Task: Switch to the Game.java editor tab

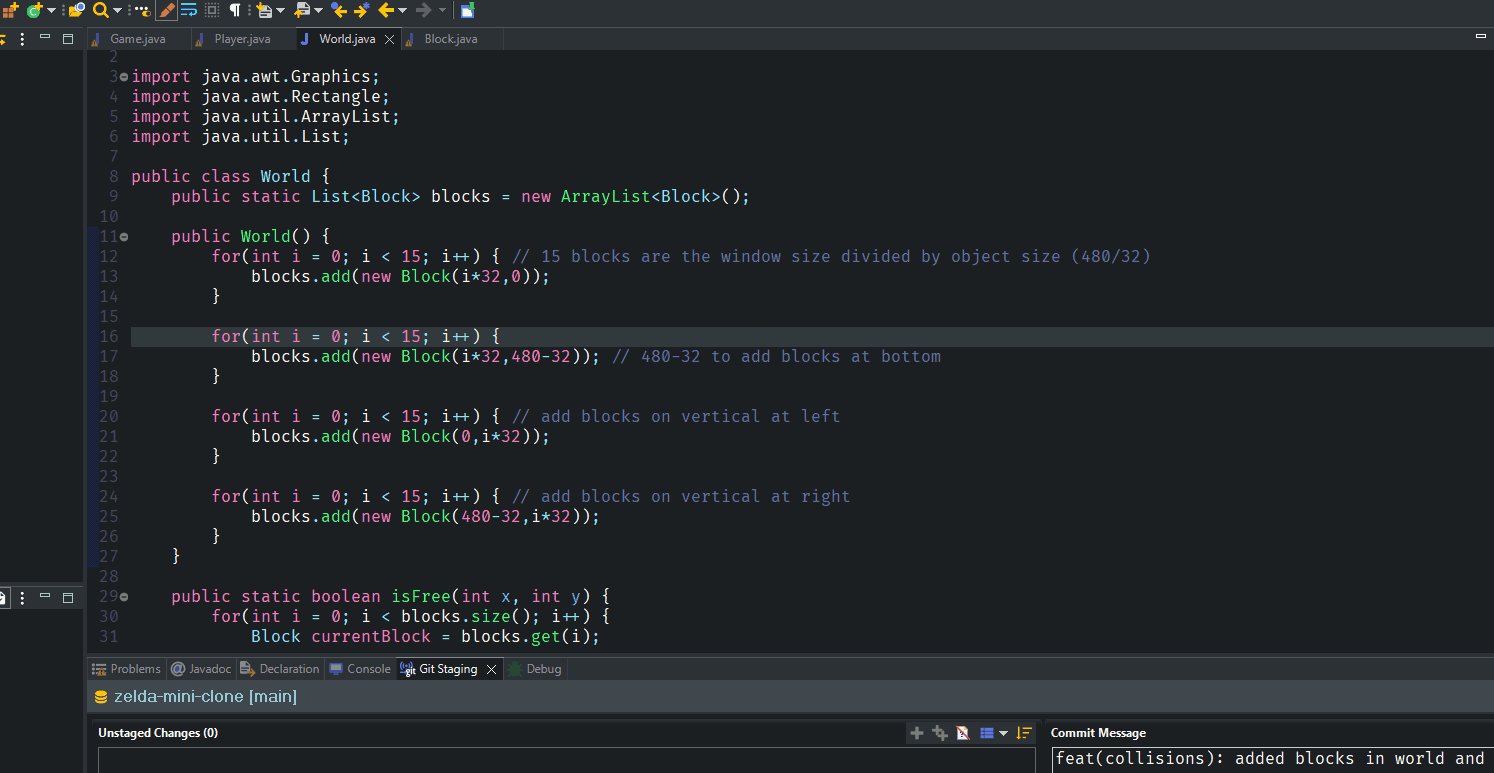Action: pyautogui.click(x=138, y=39)
